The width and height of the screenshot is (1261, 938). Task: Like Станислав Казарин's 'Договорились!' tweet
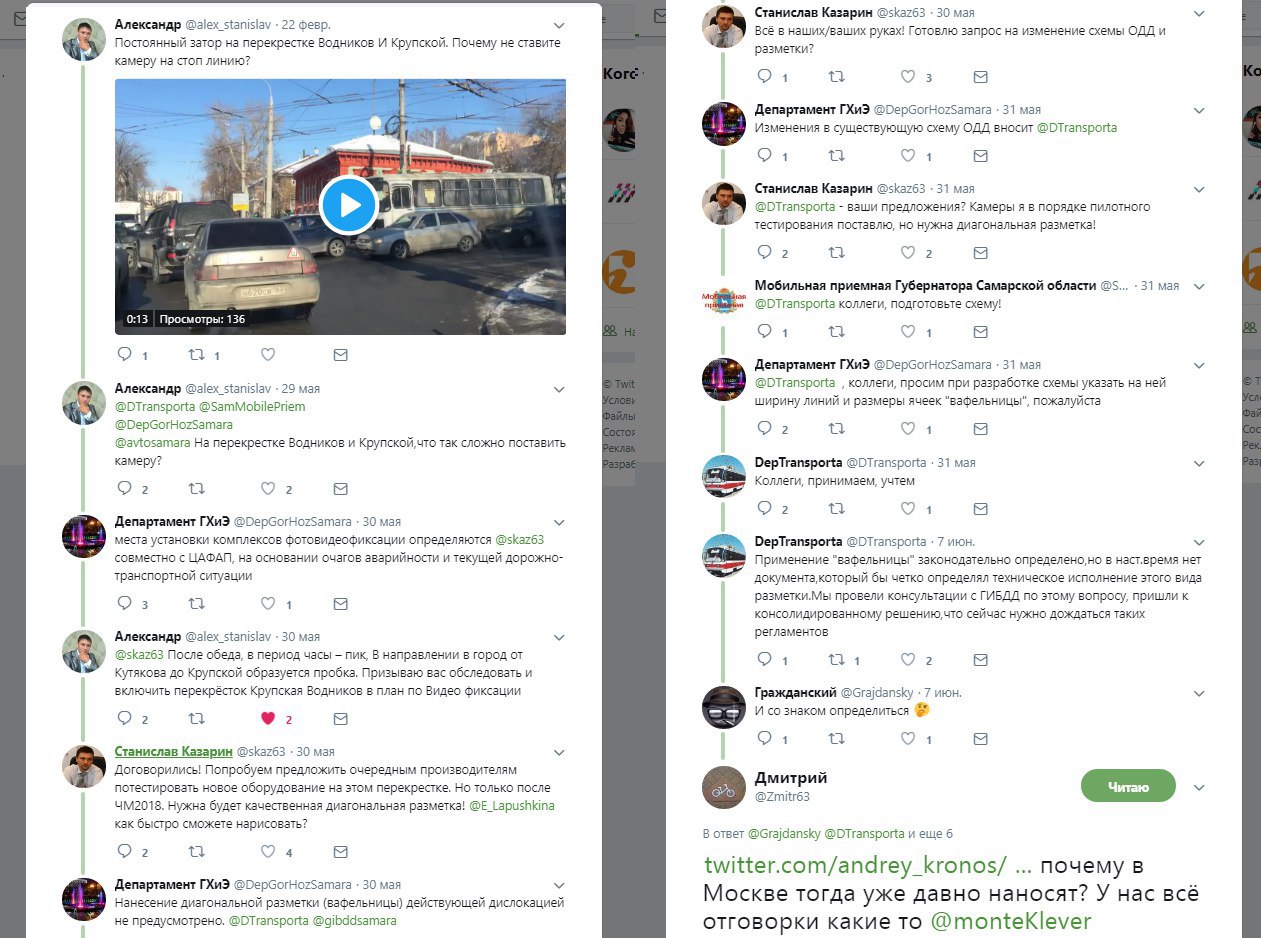pyautogui.click(x=268, y=852)
